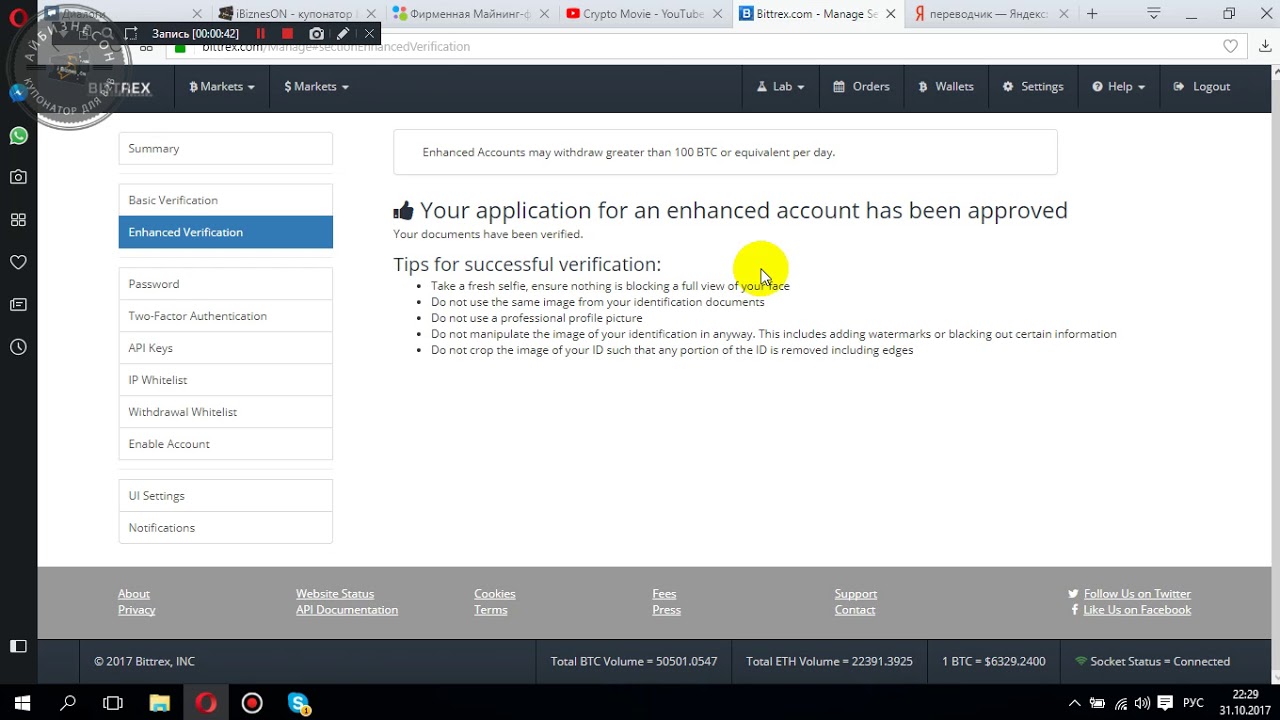Click the Opera sidebar snapshot camera icon
Image resolution: width=1280 pixels, height=720 pixels.
pyautogui.click(x=18, y=177)
